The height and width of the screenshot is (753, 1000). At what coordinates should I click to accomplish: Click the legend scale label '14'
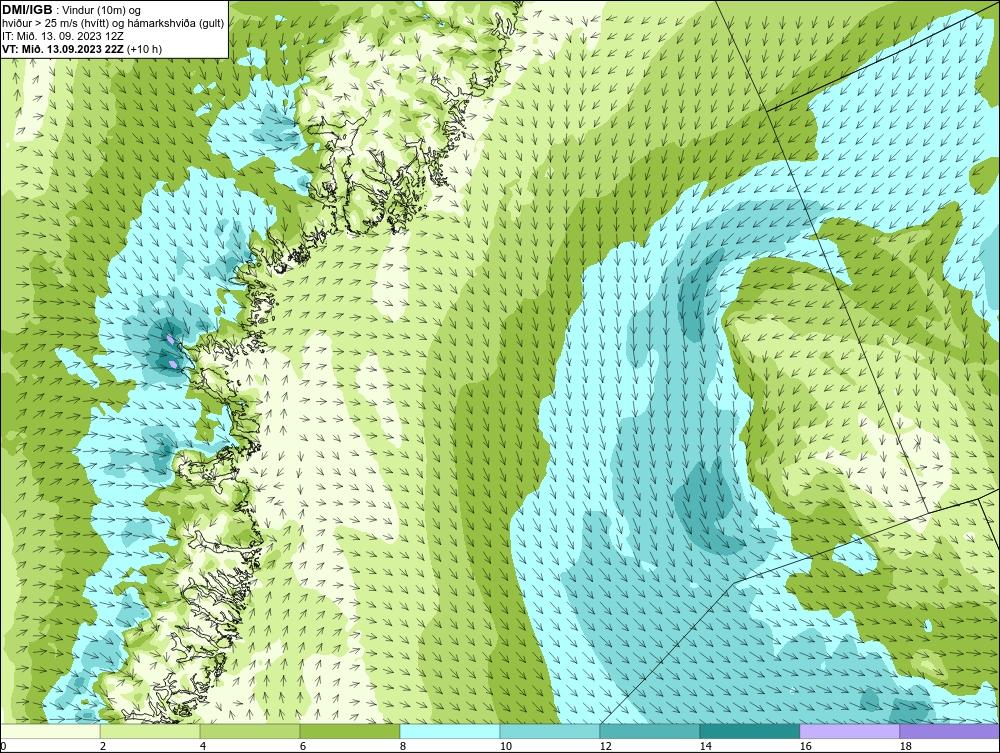click(x=705, y=746)
